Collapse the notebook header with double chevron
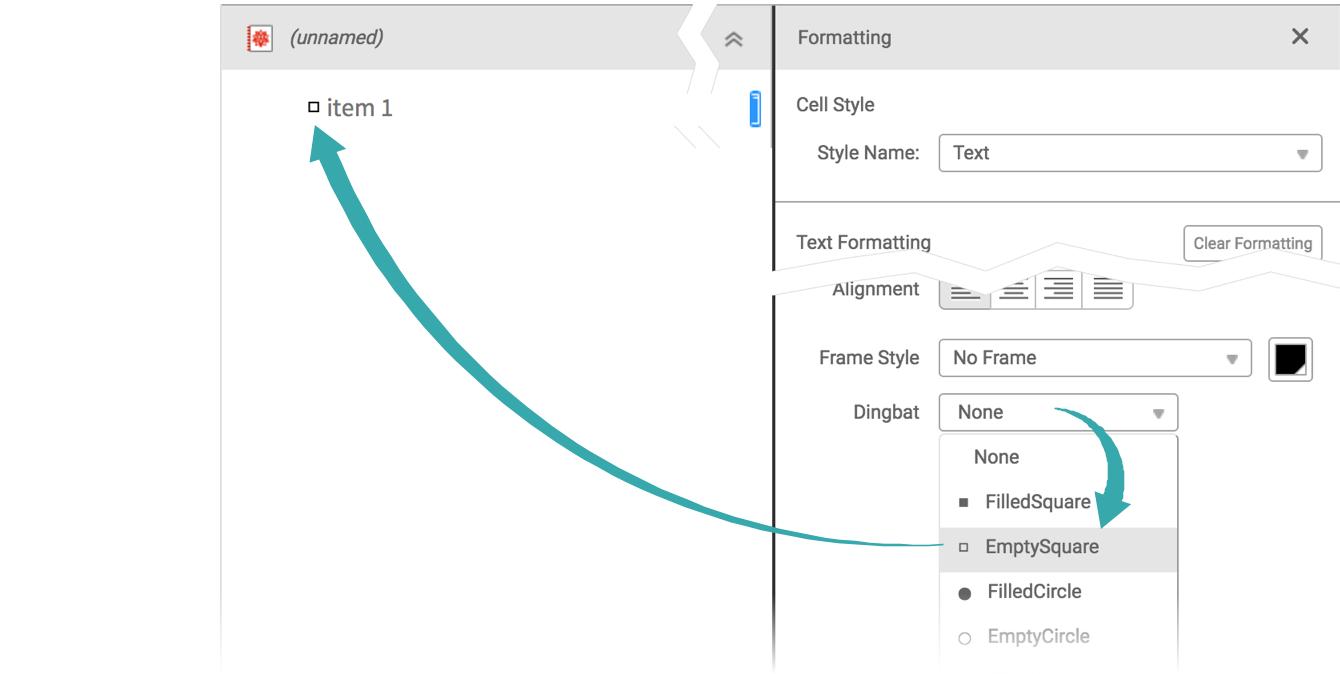This screenshot has height=674, width=1340. 733,39
